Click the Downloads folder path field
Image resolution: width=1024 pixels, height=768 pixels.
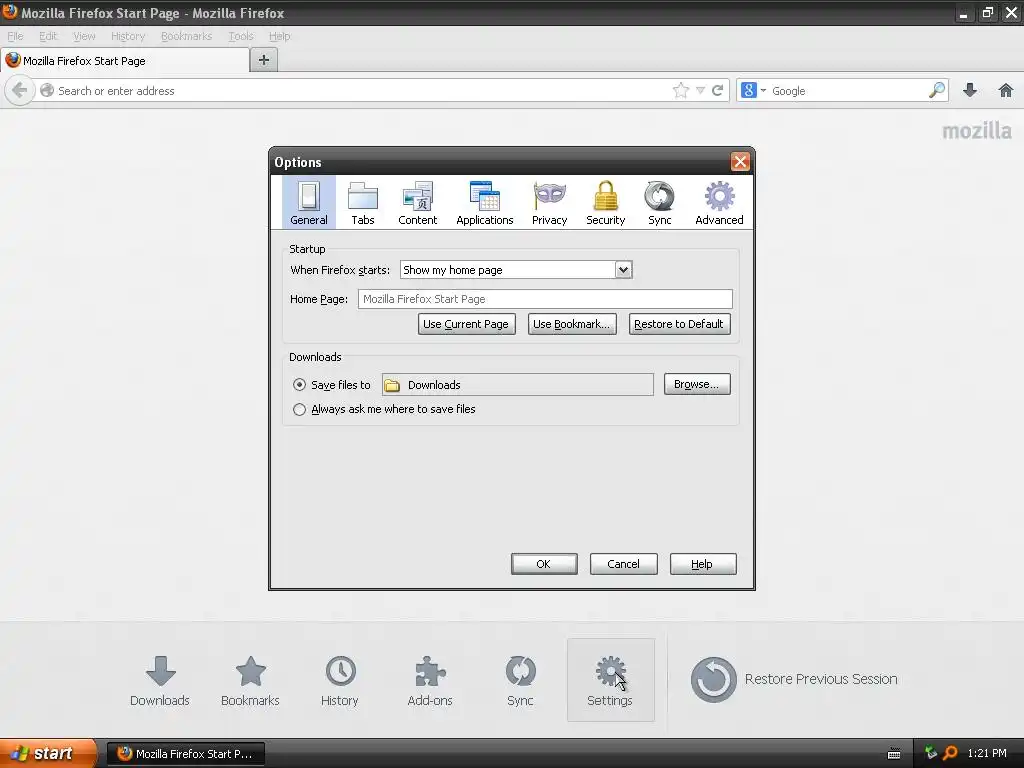[x=517, y=385]
